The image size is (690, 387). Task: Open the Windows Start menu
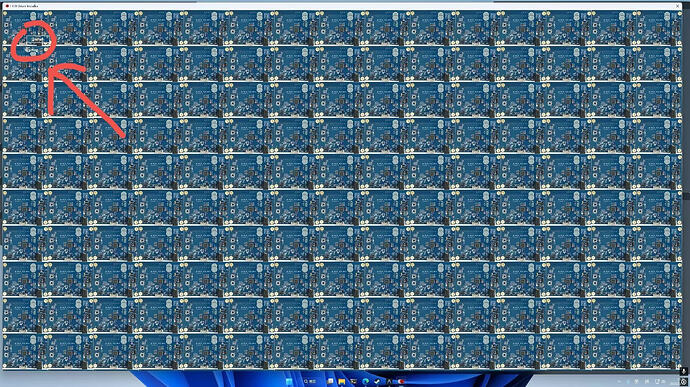point(289,381)
